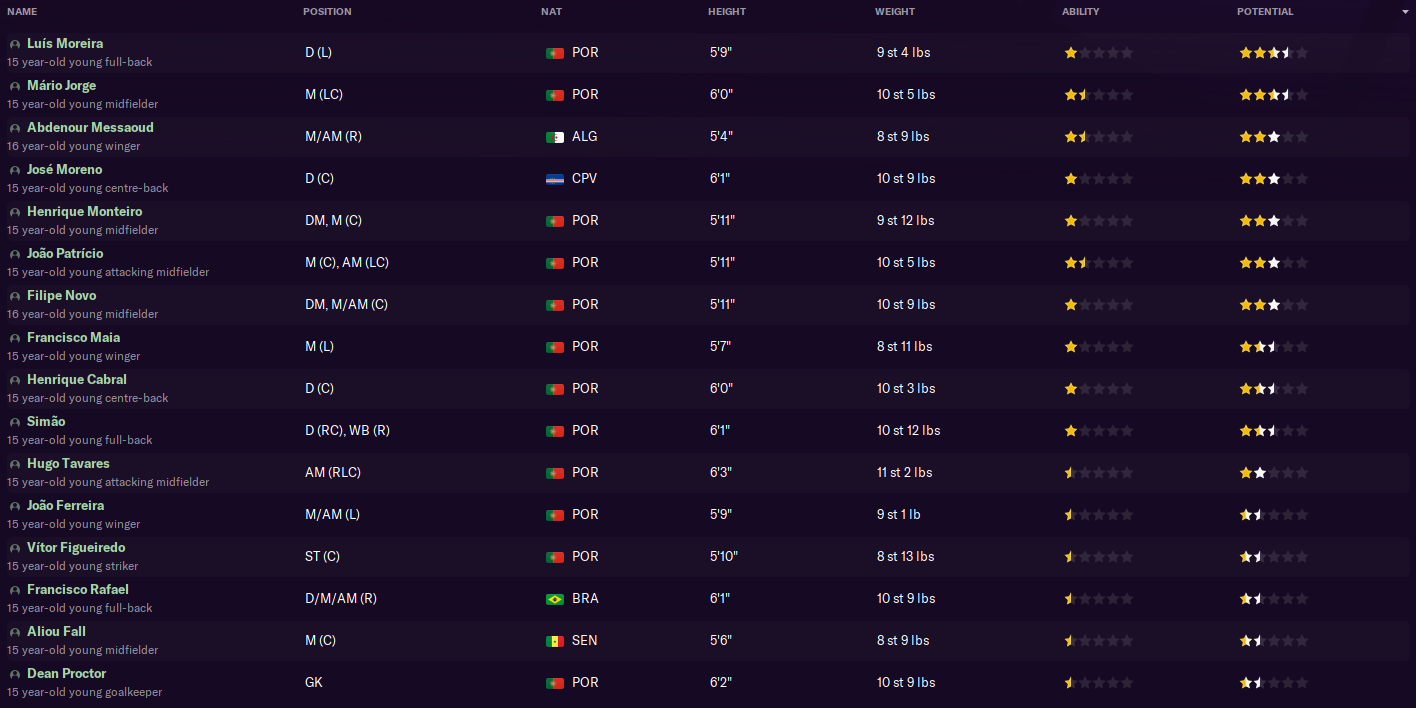The image size is (1416, 708).
Task: Click Luís Moreira's potential star rating
Action: coord(1273,53)
